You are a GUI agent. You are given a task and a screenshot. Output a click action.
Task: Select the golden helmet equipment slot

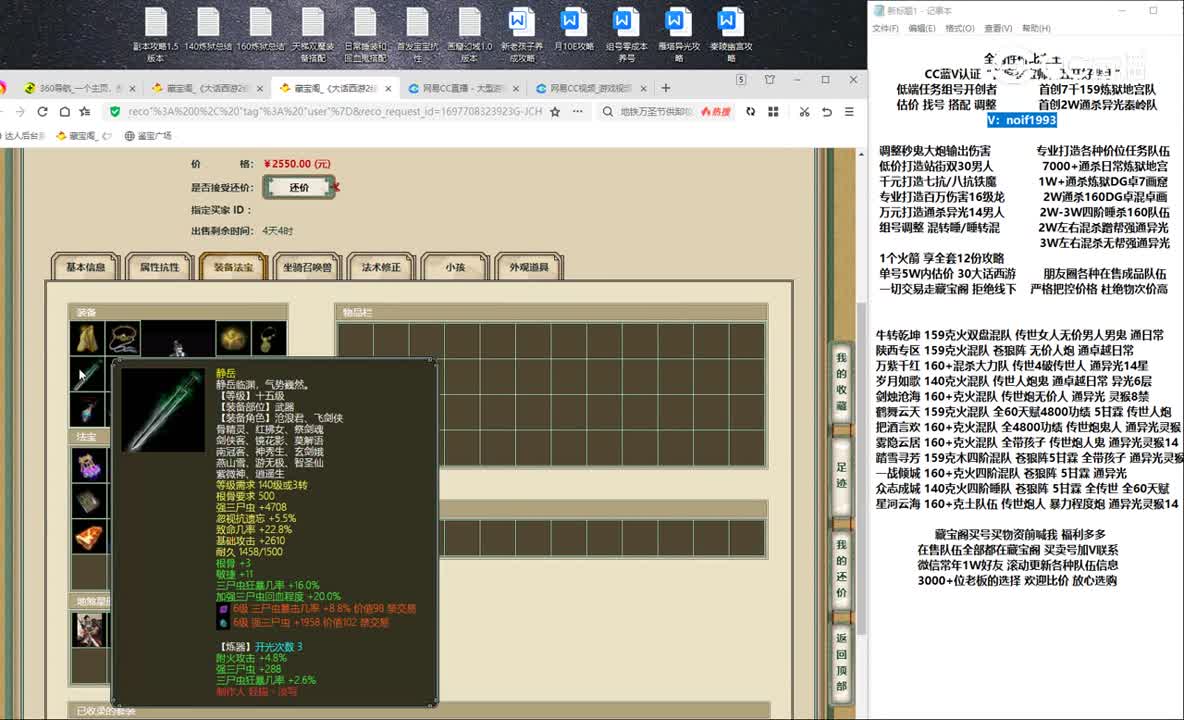tap(233, 338)
